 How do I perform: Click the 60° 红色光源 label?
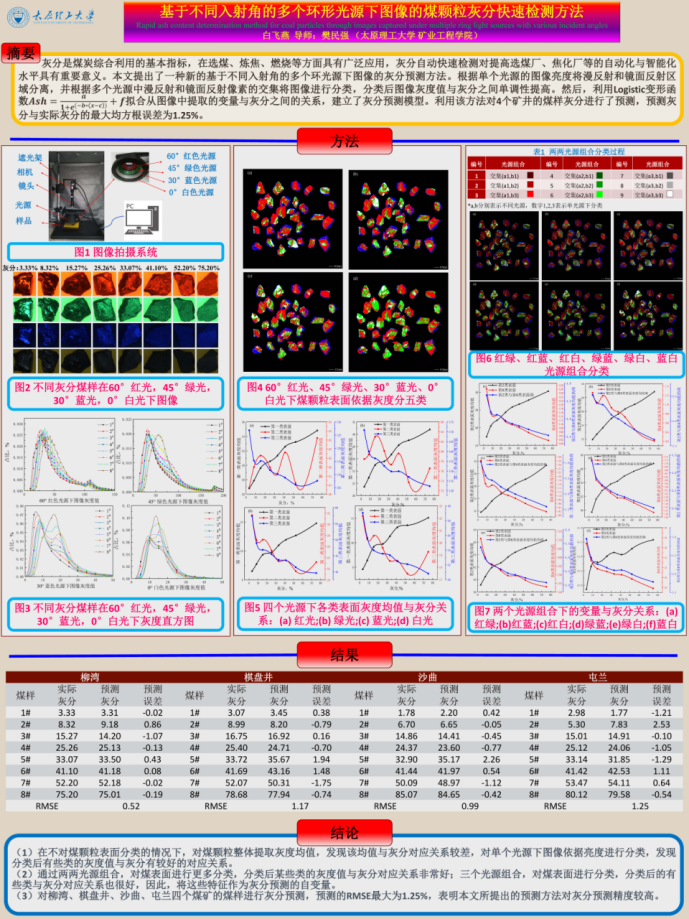[191, 156]
